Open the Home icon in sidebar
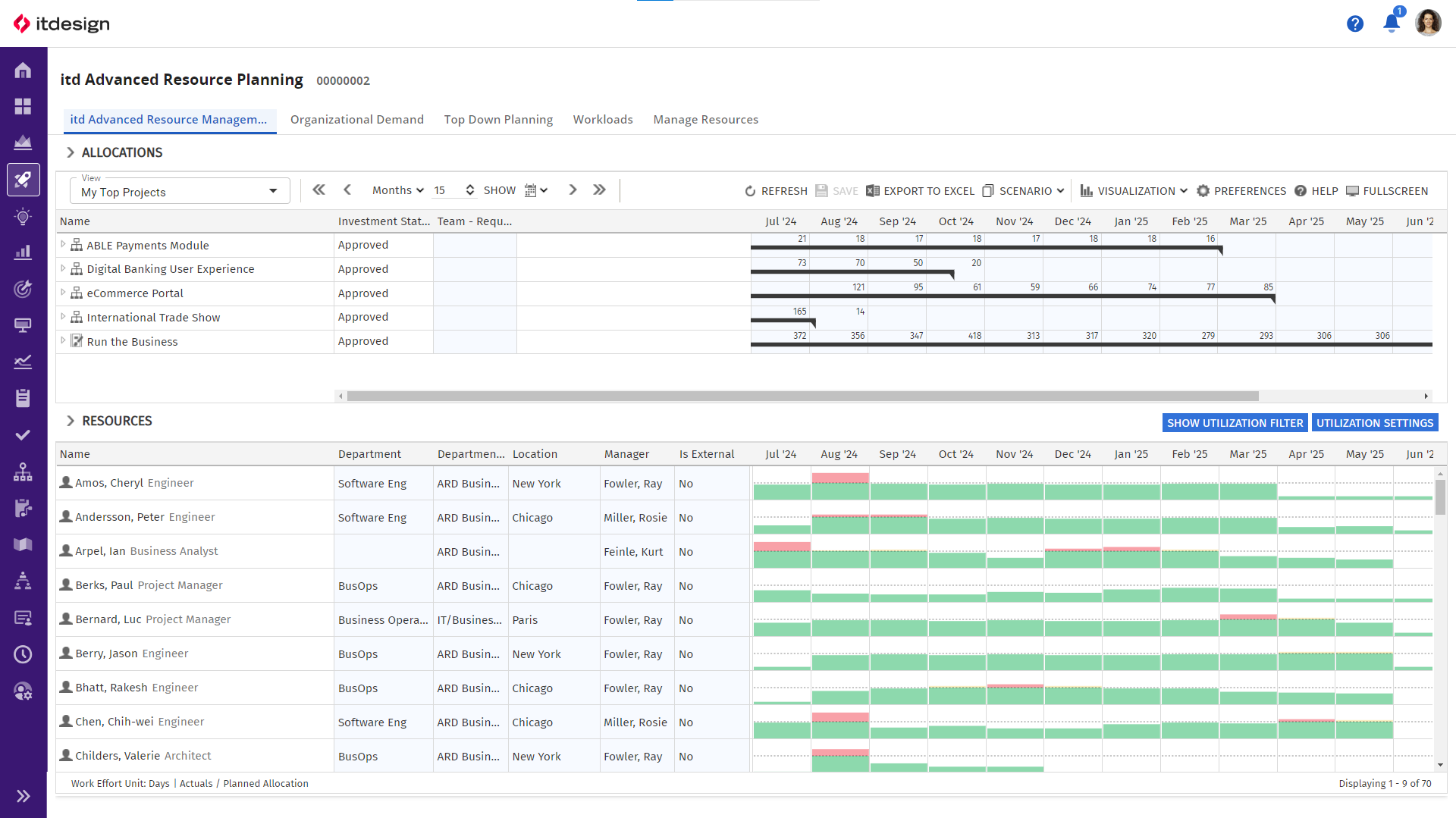The height and width of the screenshot is (818, 1456). (x=23, y=71)
